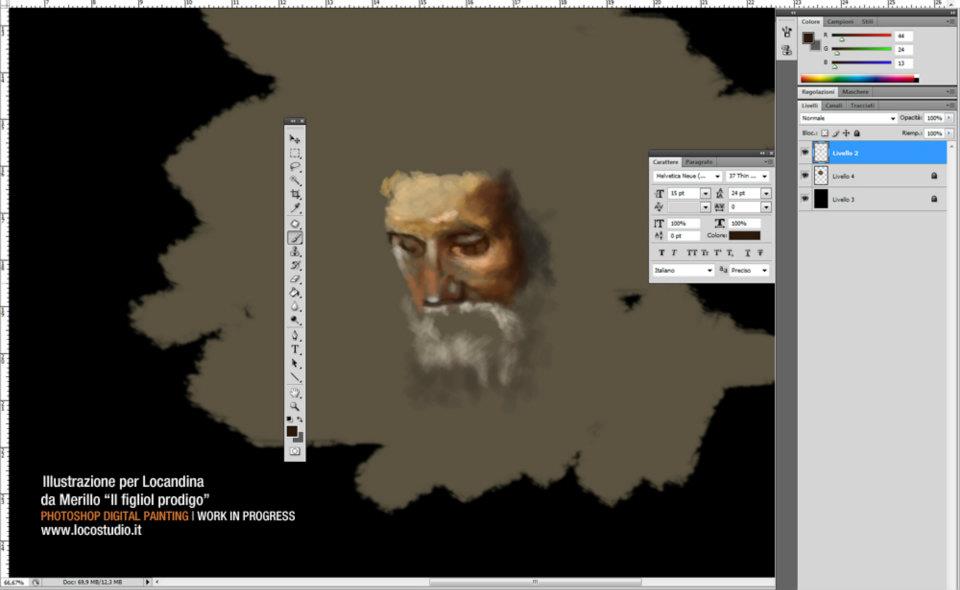960x590 pixels.
Task: Open the Opacità slider arrow
Action: click(949, 118)
